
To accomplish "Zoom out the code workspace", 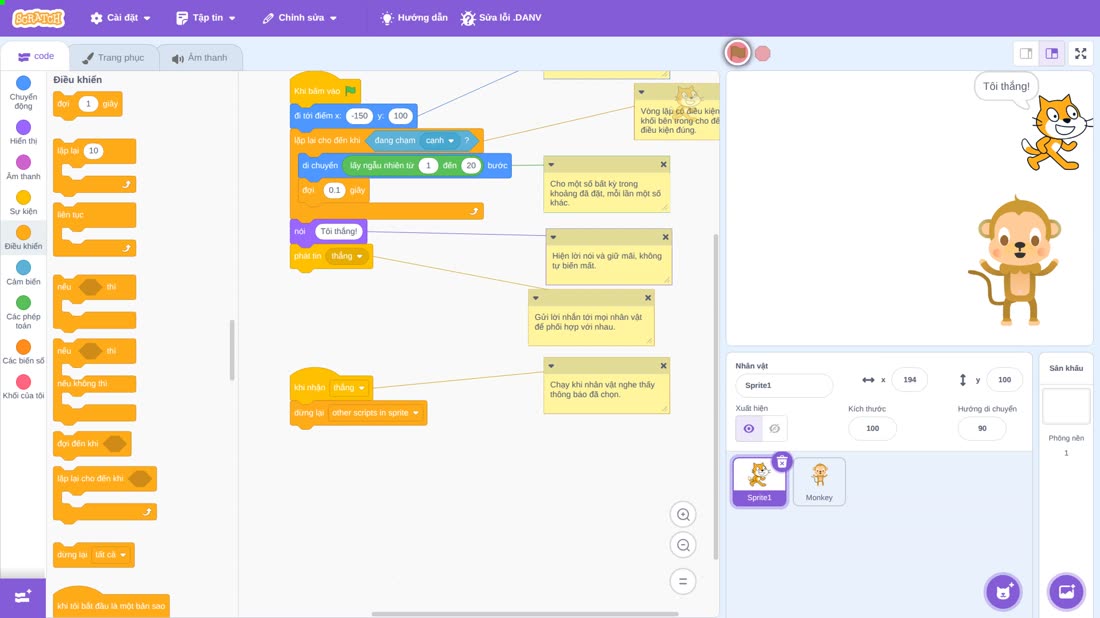I will [683, 545].
